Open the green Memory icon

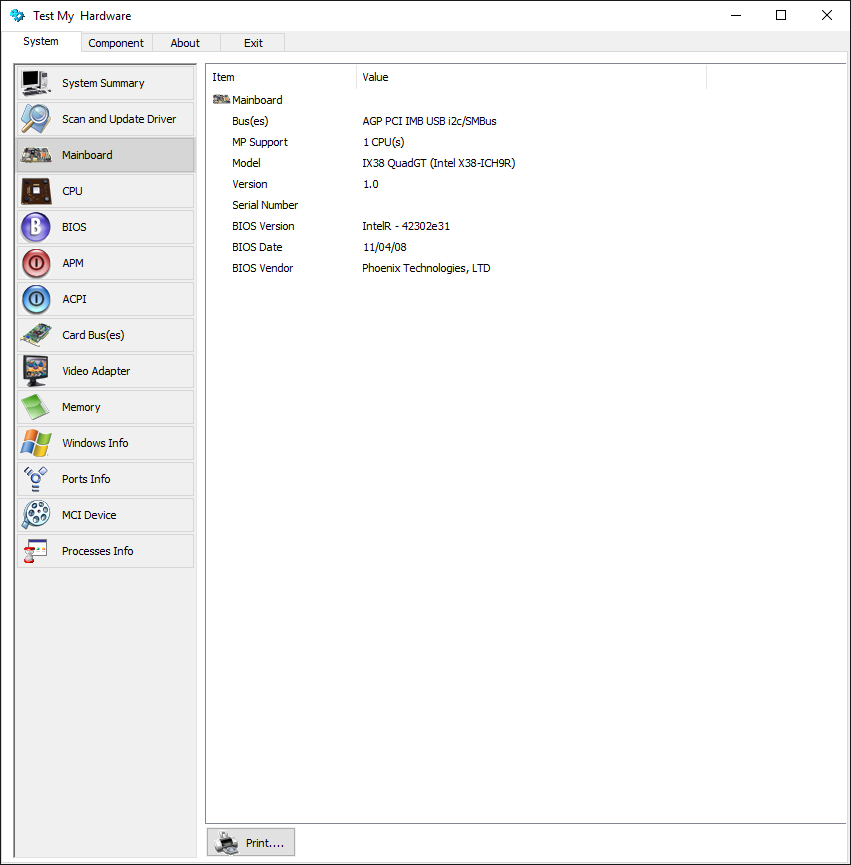pos(36,407)
